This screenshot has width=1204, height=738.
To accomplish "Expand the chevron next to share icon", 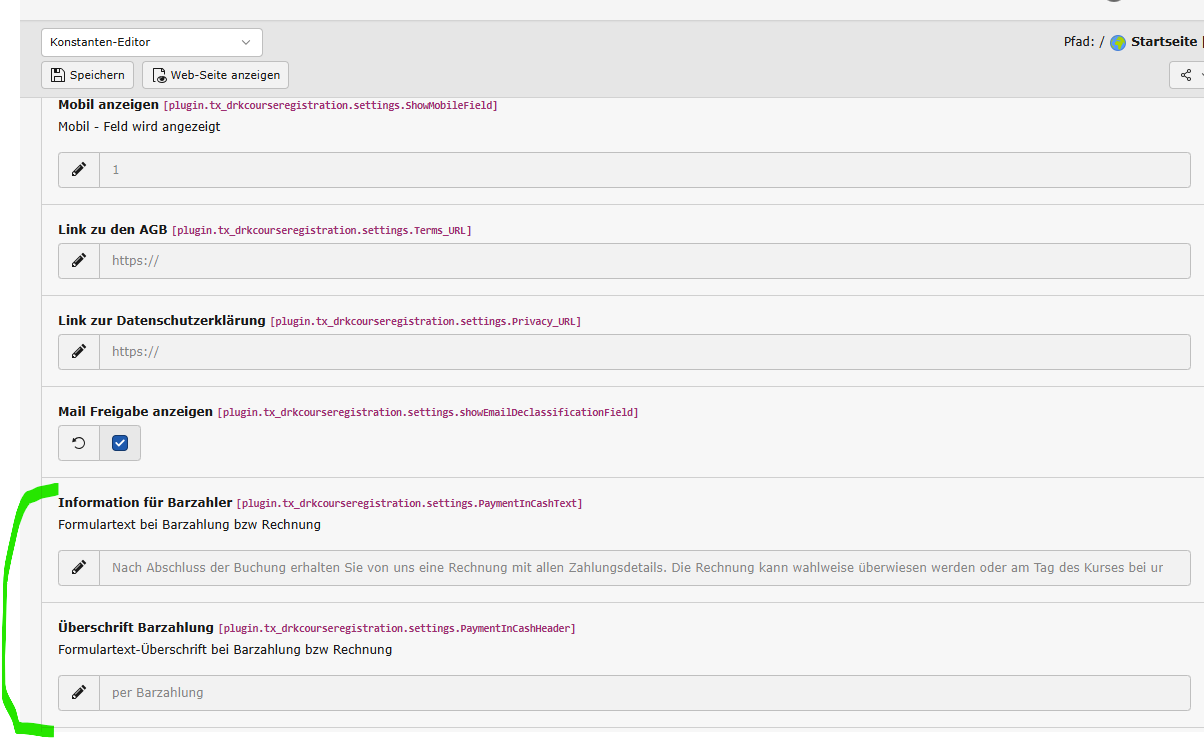I will coord(1200,75).
